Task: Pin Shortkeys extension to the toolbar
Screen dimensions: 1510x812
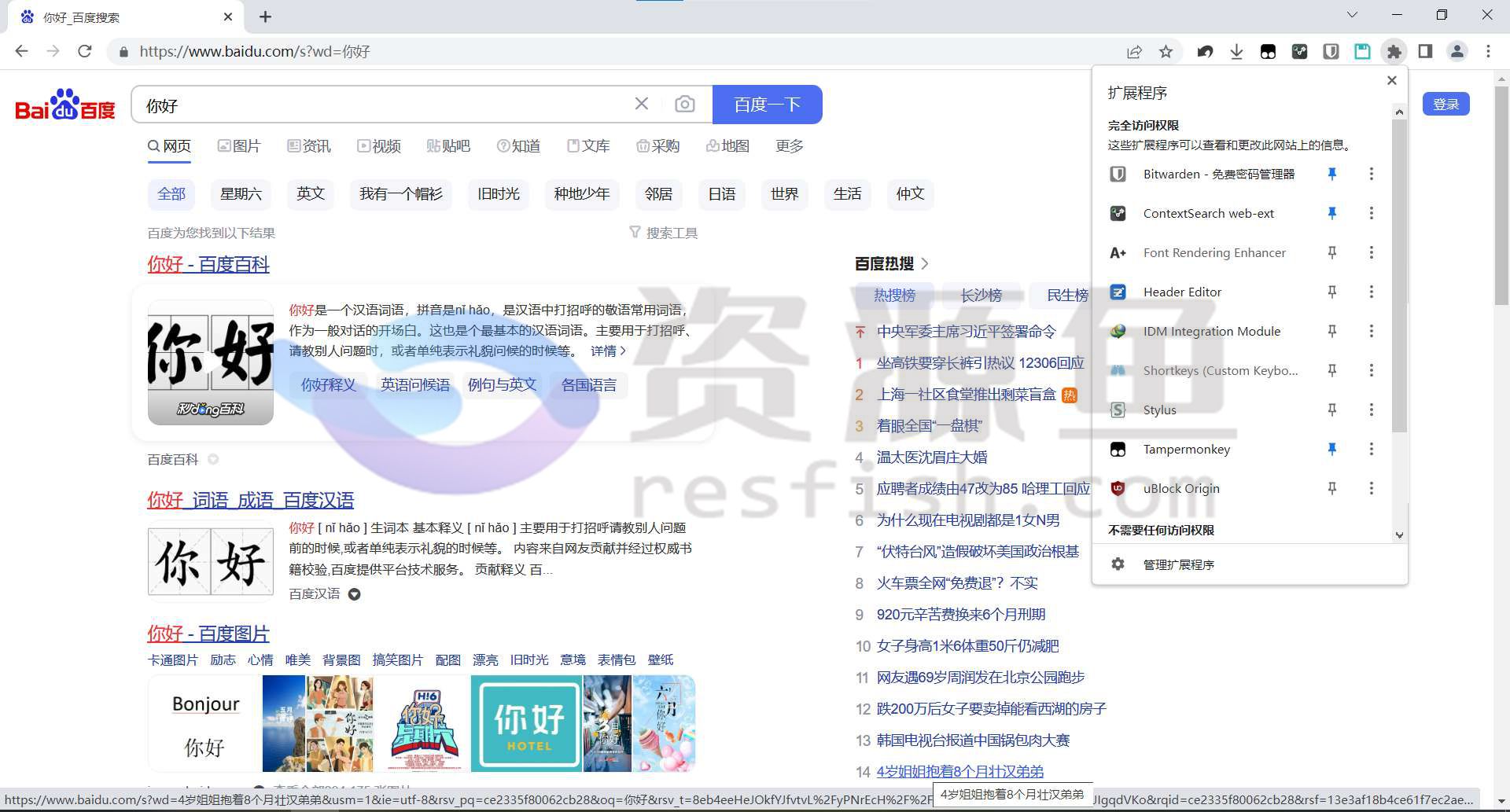Action: click(1332, 370)
